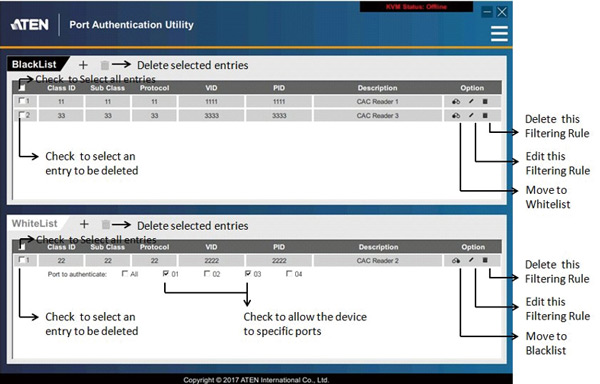This screenshot has height=384, width=600.
Task: Select BlackList entry 2 checkbox
Action: (x=21, y=114)
